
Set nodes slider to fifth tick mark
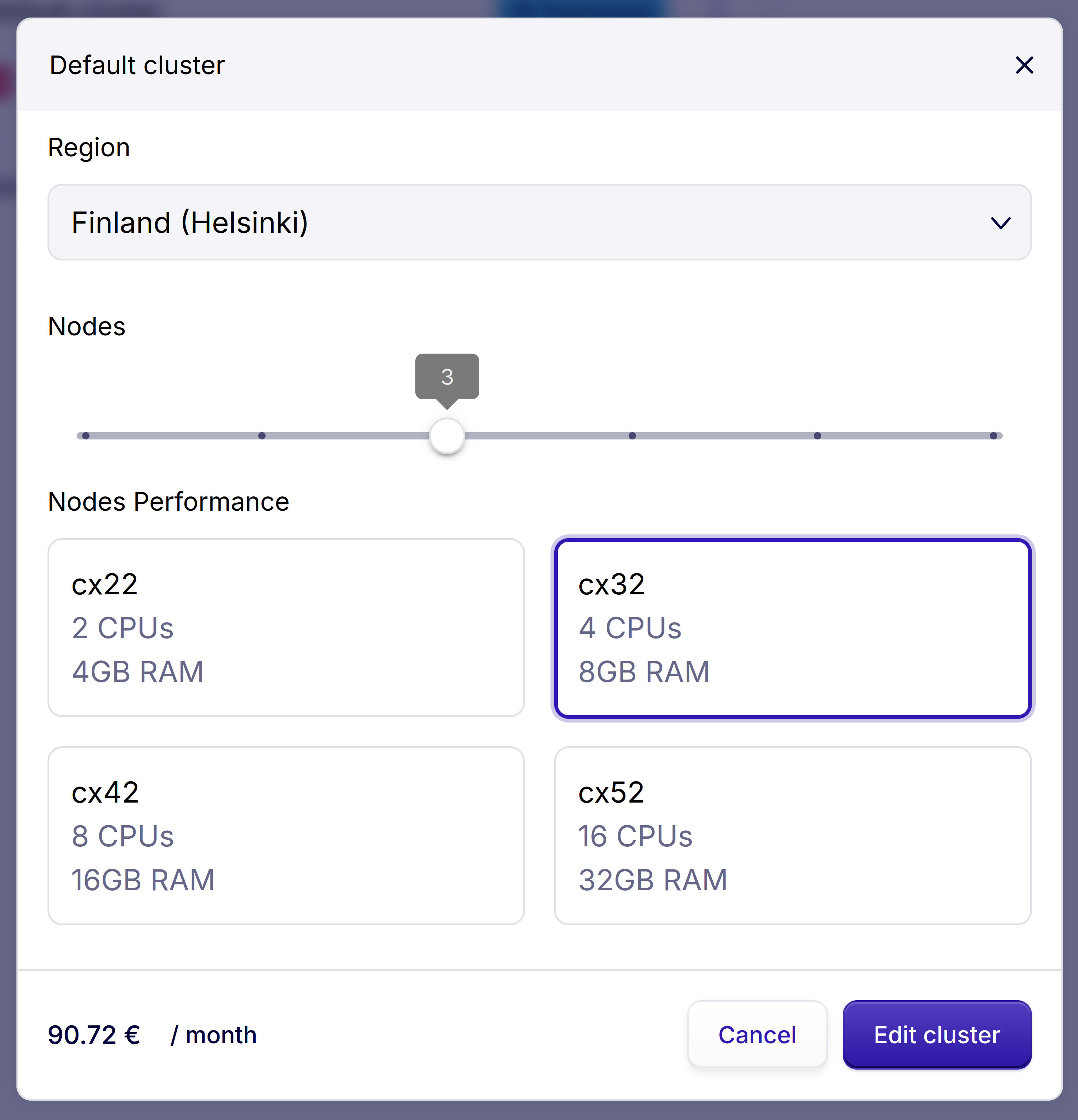(818, 436)
